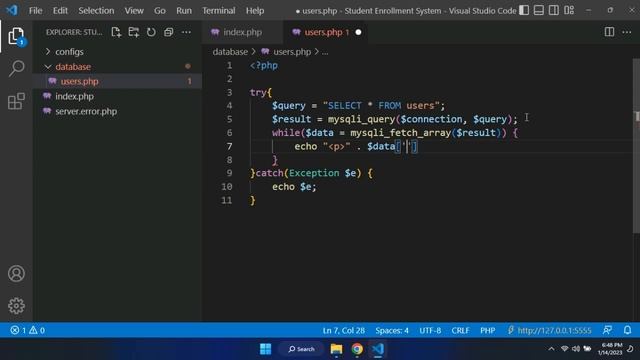Change indentation via Spaces: 4
The height and width of the screenshot is (360, 640).
[392, 330]
